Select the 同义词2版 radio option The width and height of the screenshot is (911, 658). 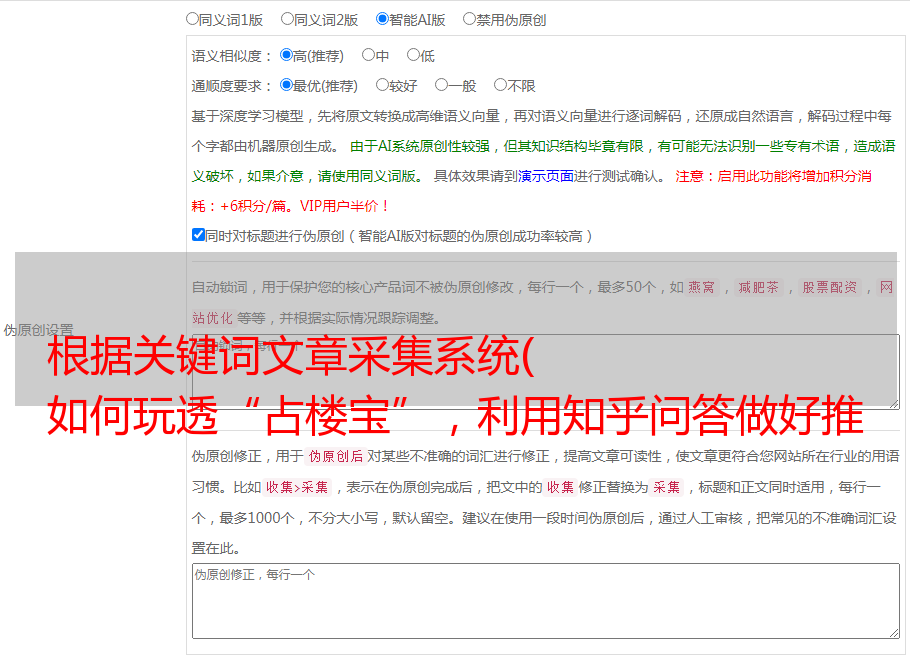pyautogui.click(x=287, y=19)
